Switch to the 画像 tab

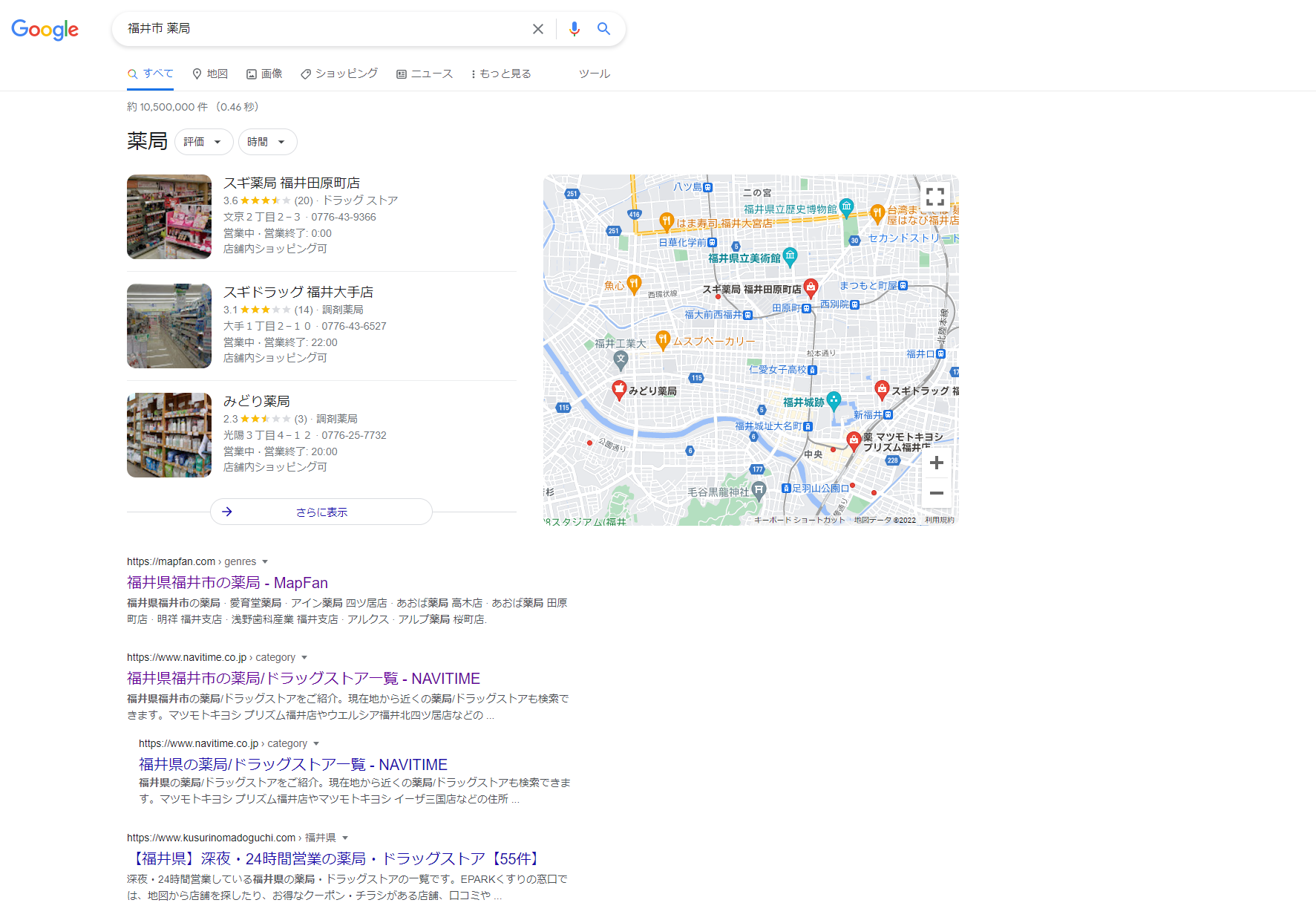tap(264, 74)
